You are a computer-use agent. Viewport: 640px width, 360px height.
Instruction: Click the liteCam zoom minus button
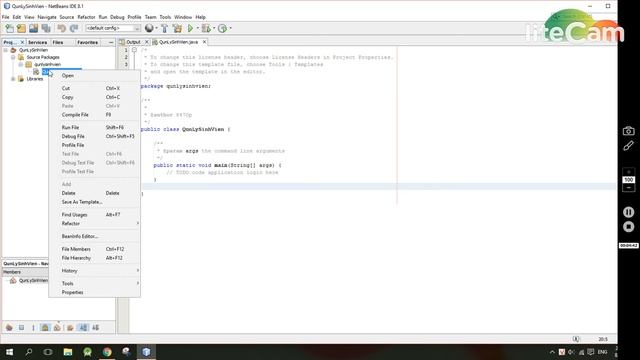[x=629, y=188]
